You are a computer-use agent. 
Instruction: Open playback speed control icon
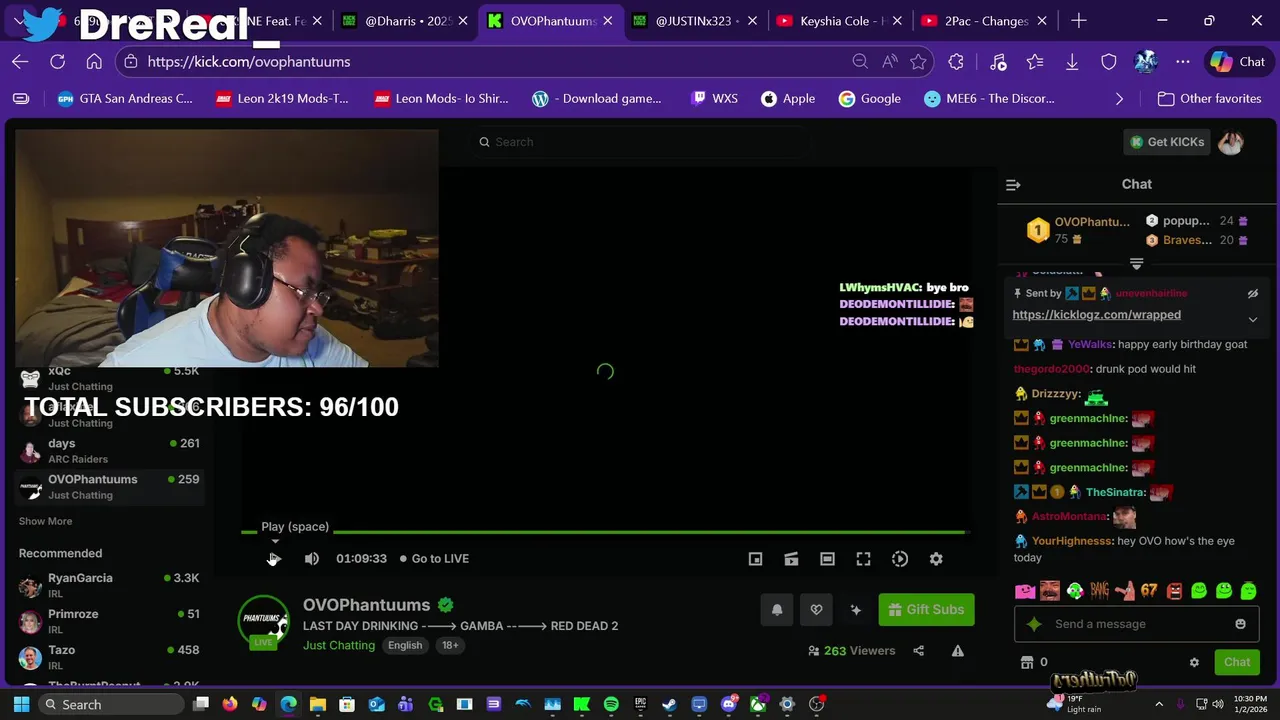tap(900, 559)
